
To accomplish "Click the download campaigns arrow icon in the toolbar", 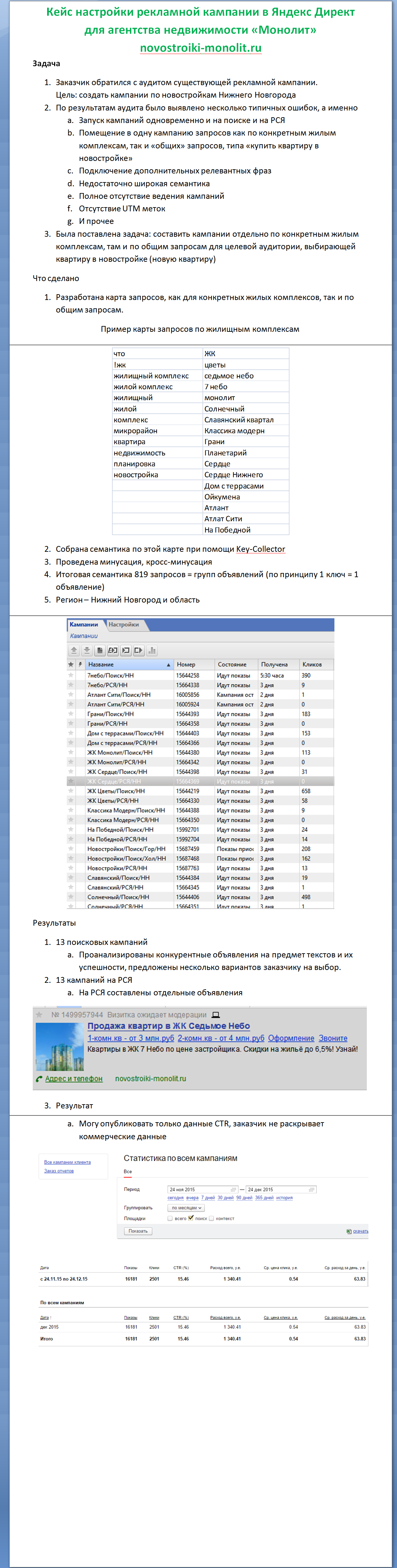I will click(x=86, y=650).
